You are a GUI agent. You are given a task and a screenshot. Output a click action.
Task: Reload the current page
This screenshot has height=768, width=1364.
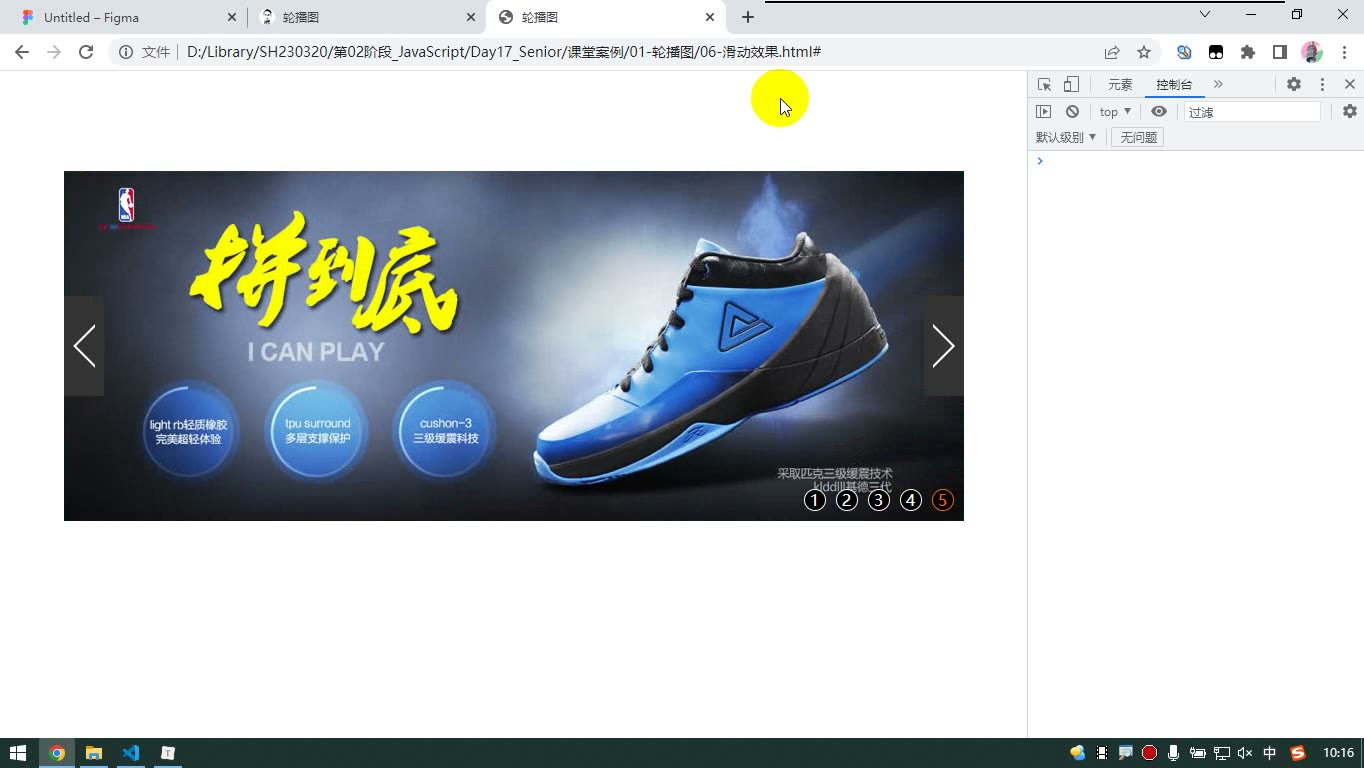86,52
